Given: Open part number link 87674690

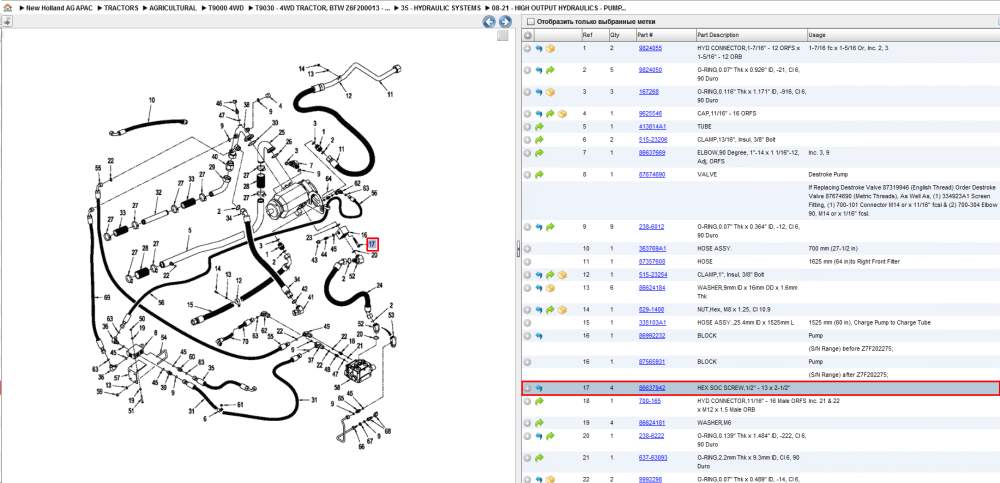Looking at the screenshot, I should [652, 174].
